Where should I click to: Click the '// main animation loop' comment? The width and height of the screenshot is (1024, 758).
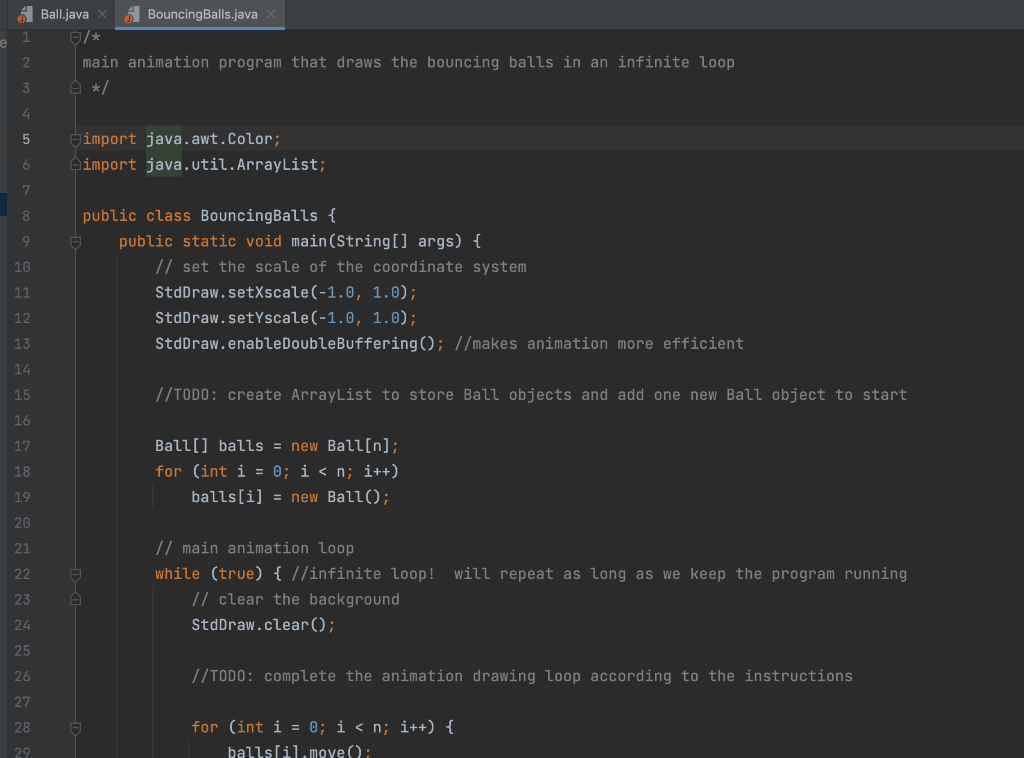tap(254, 548)
